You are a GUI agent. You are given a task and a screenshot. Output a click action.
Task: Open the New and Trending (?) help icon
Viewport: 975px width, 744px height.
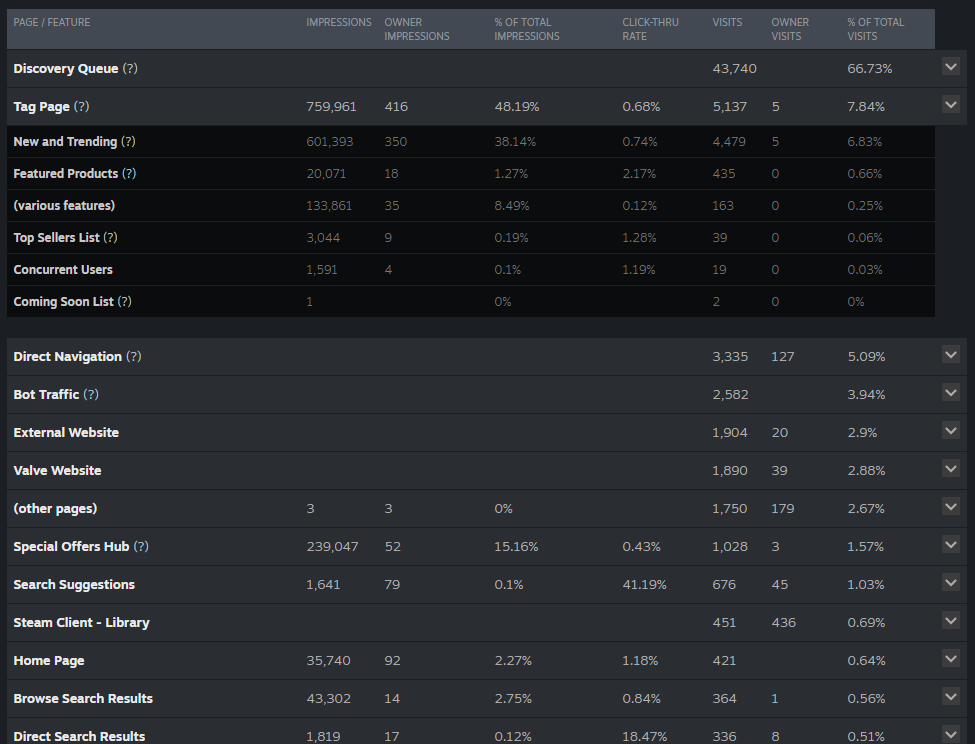128,142
